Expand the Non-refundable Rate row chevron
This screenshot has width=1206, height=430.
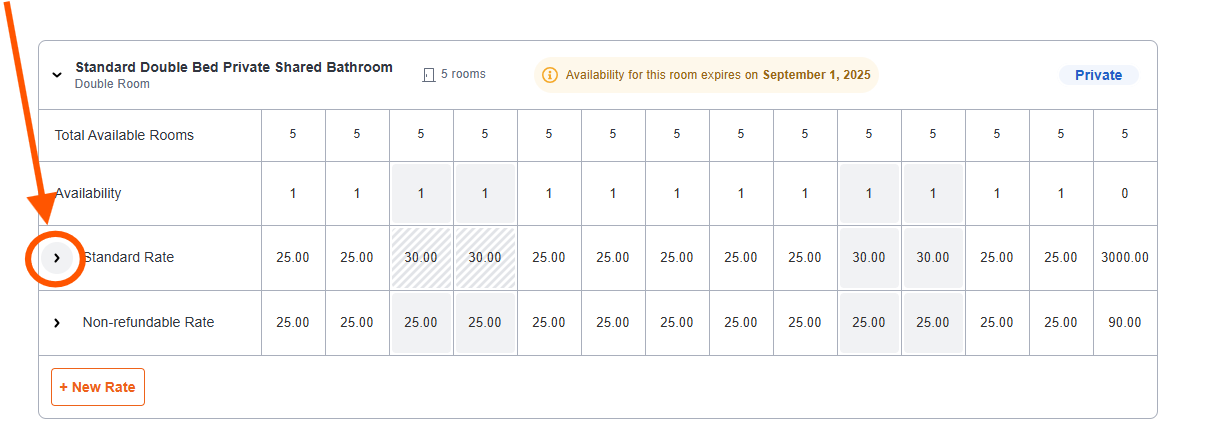57,323
